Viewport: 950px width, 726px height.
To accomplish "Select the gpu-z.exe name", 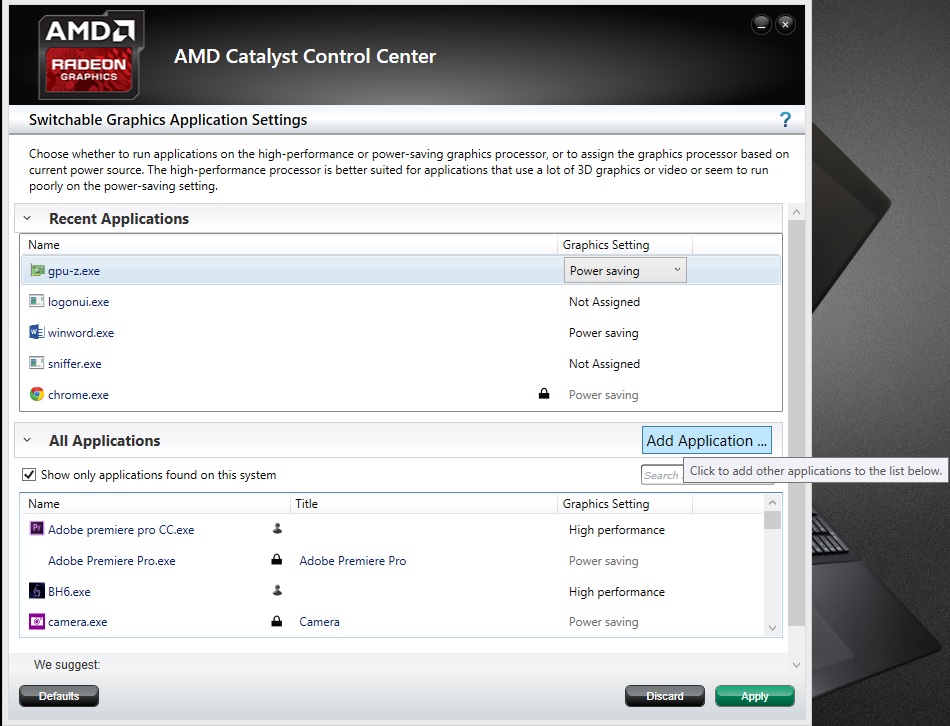I will click(74, 271).
